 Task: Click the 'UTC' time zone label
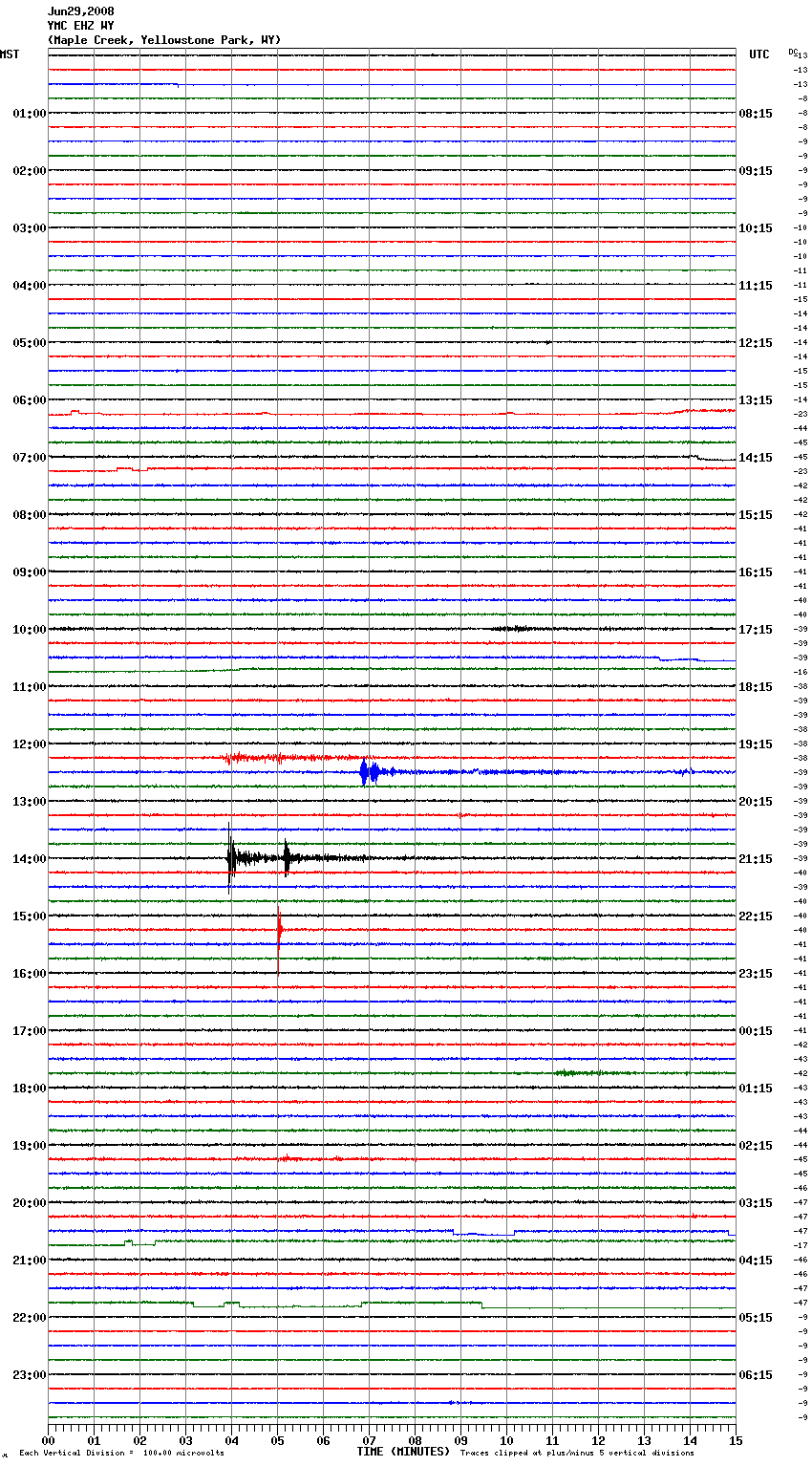(759, 54)
